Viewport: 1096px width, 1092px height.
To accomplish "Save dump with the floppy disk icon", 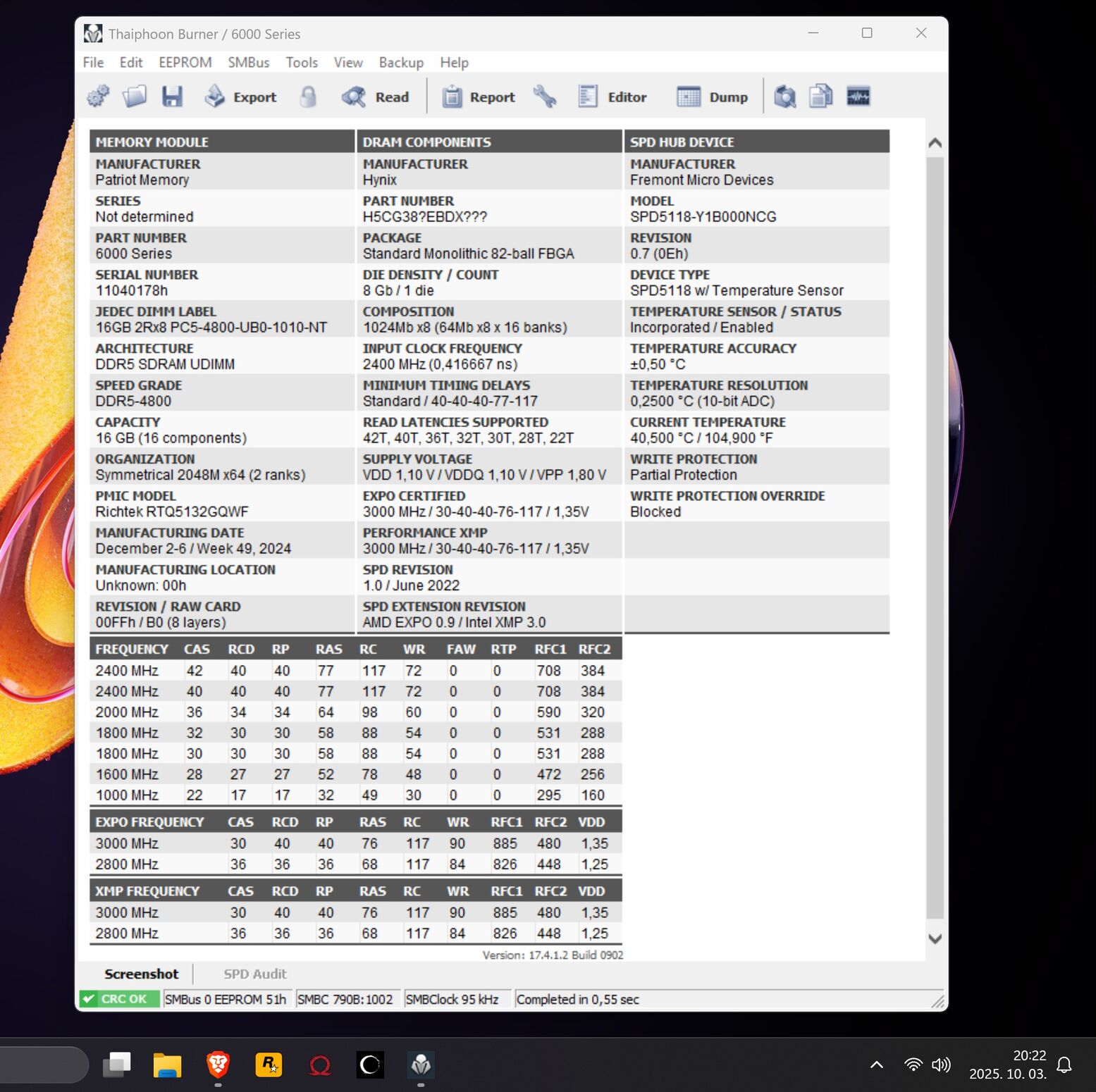I will coord(172,97).
